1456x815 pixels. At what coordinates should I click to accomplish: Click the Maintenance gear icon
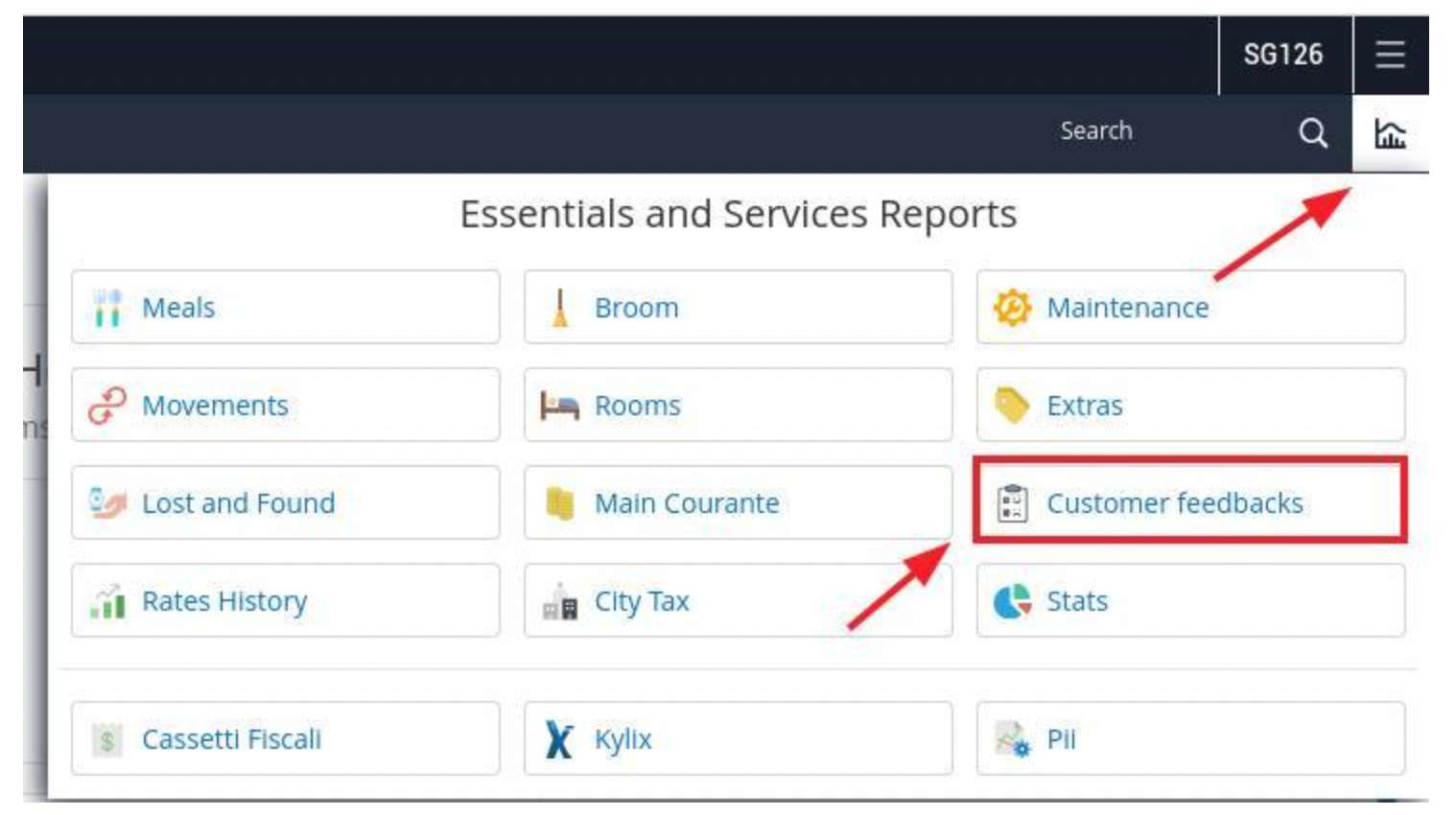tap(1012, 308)
